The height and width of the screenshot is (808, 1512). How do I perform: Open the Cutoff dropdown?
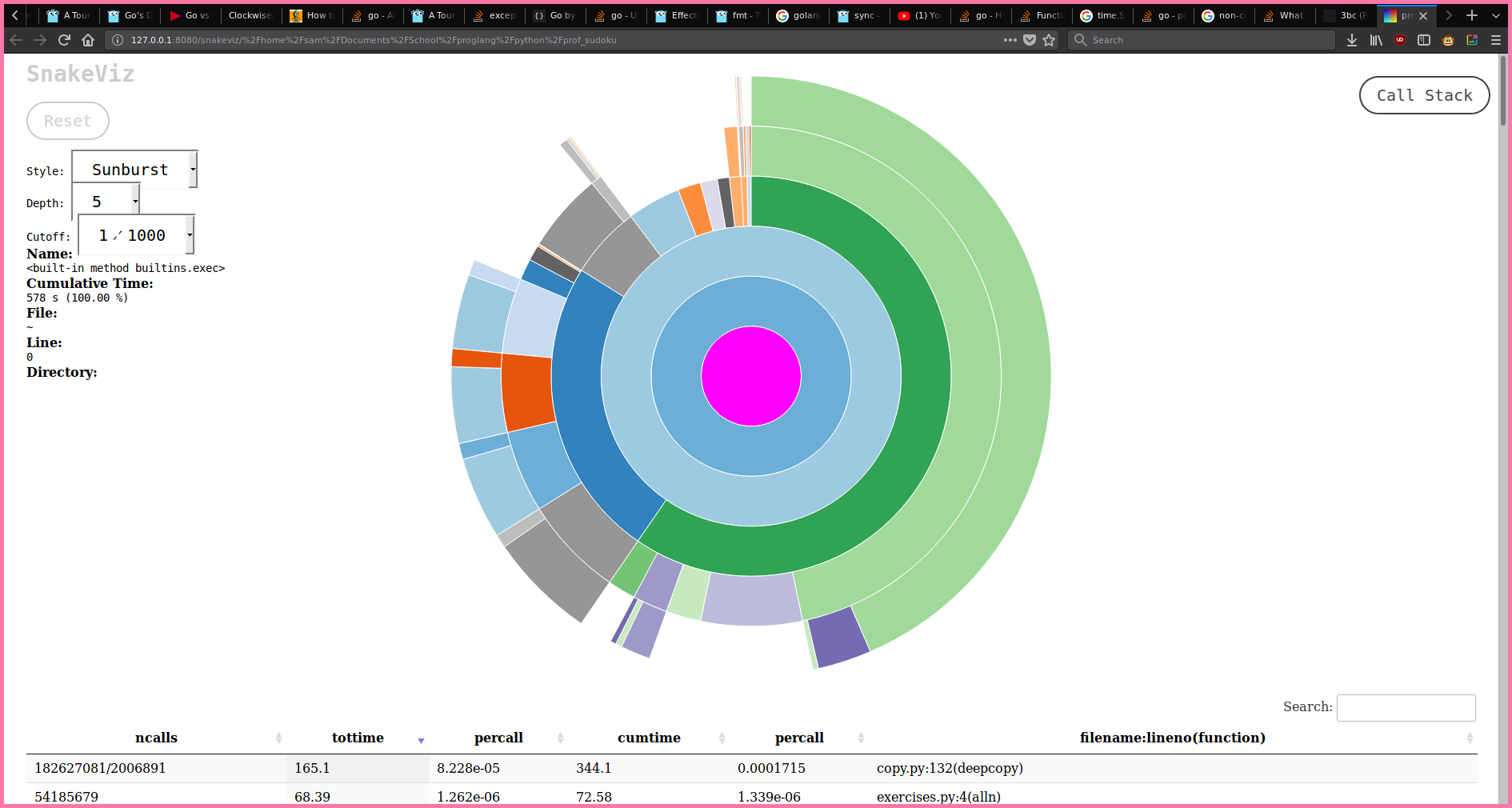[136, 235]
